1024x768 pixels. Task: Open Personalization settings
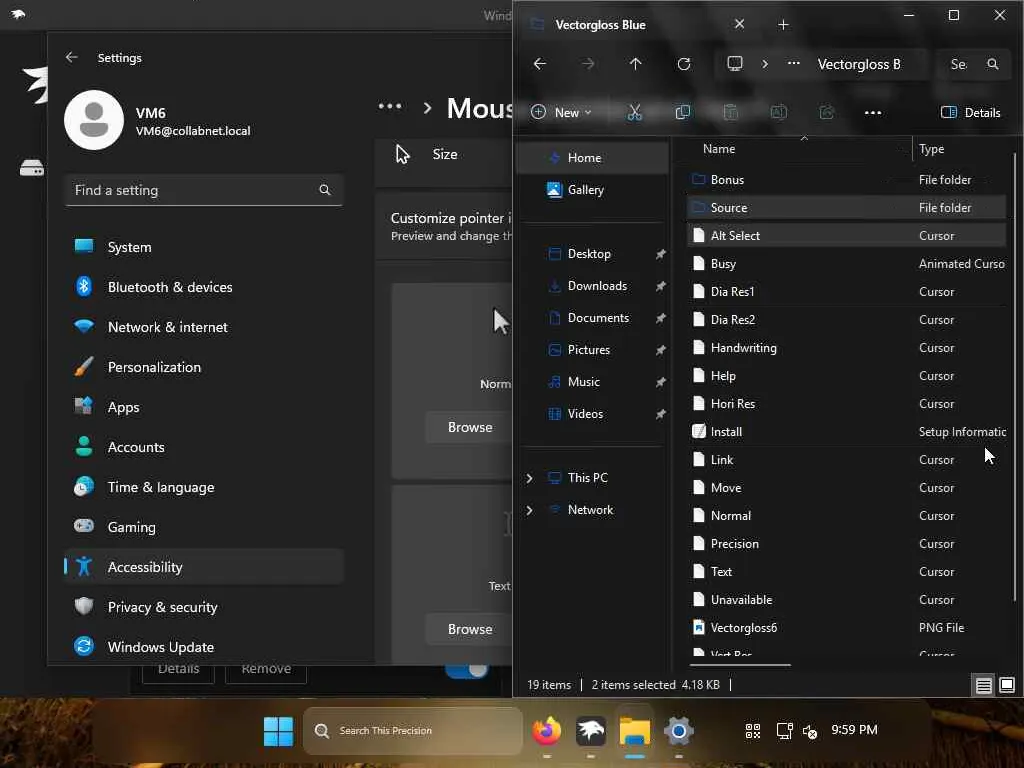pyautogui.click(x=204, y=367)
